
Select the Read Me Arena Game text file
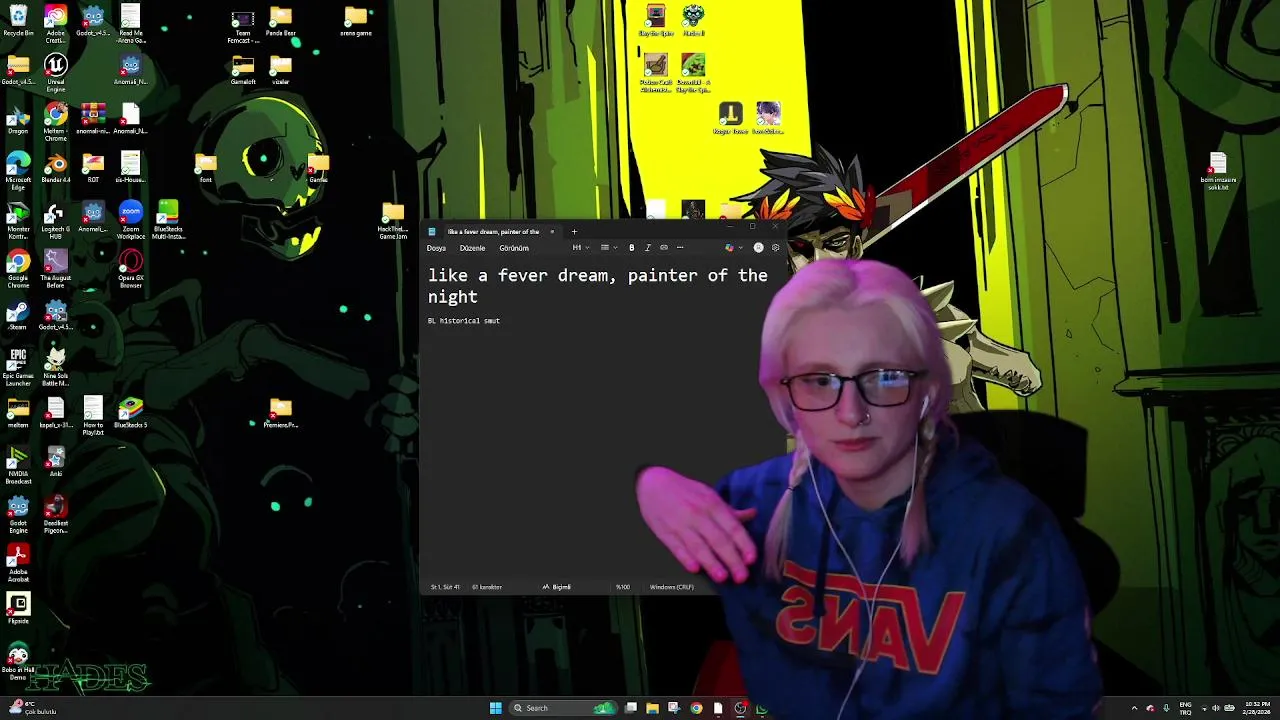[x=131, y=25]
